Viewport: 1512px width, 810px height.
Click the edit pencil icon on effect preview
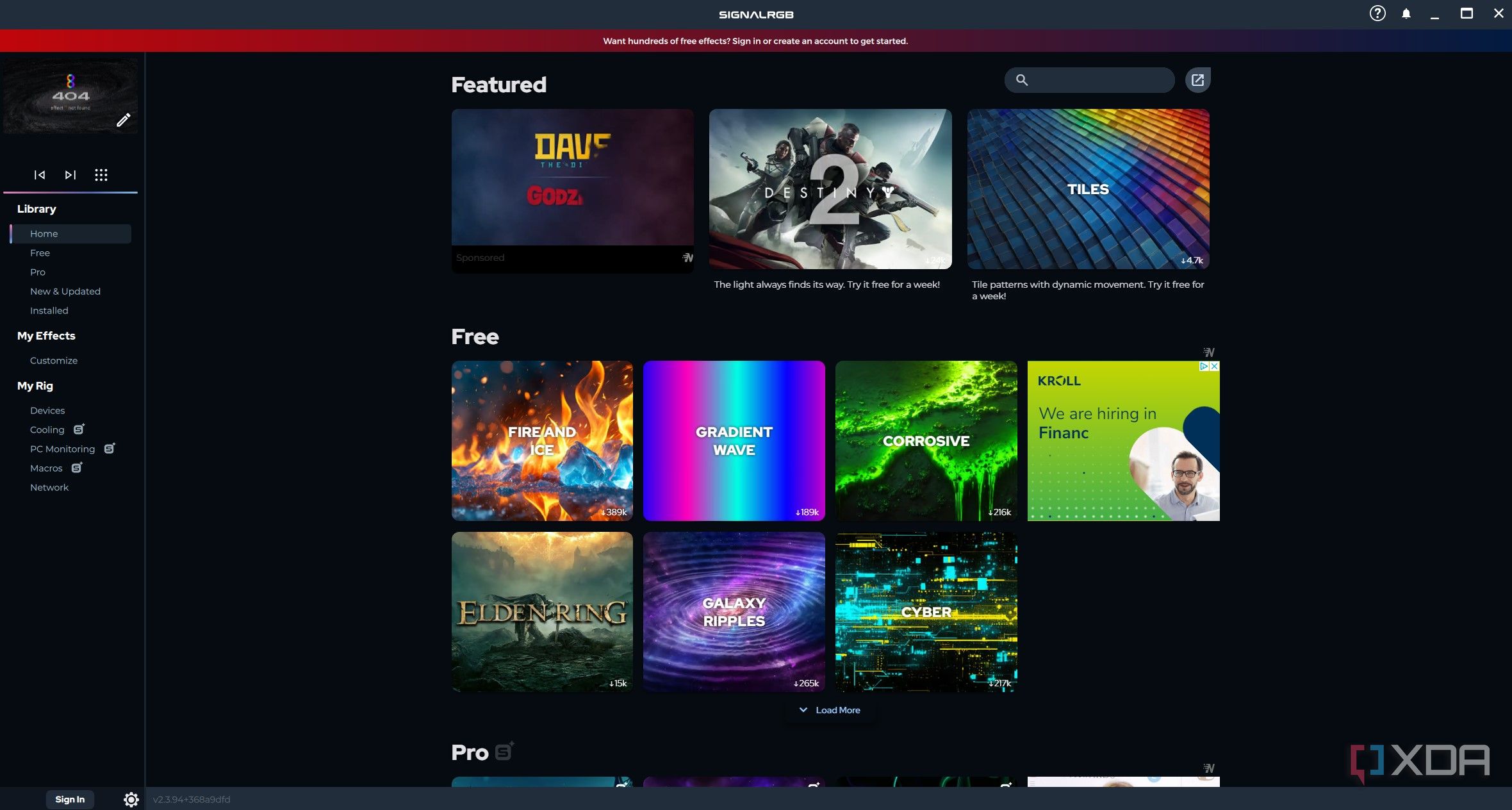pos(123,120)
